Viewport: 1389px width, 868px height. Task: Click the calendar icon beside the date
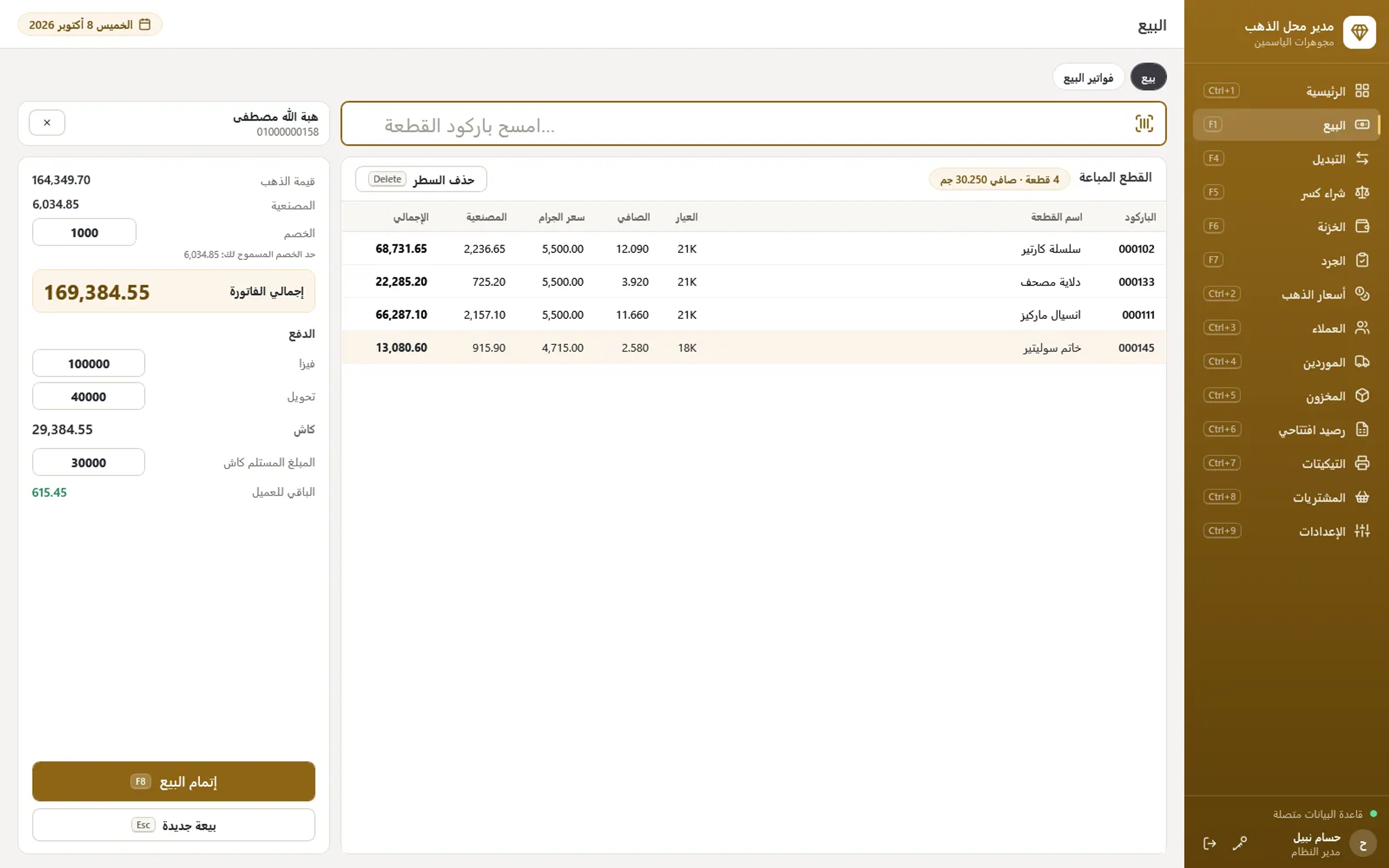pos(145,25)
